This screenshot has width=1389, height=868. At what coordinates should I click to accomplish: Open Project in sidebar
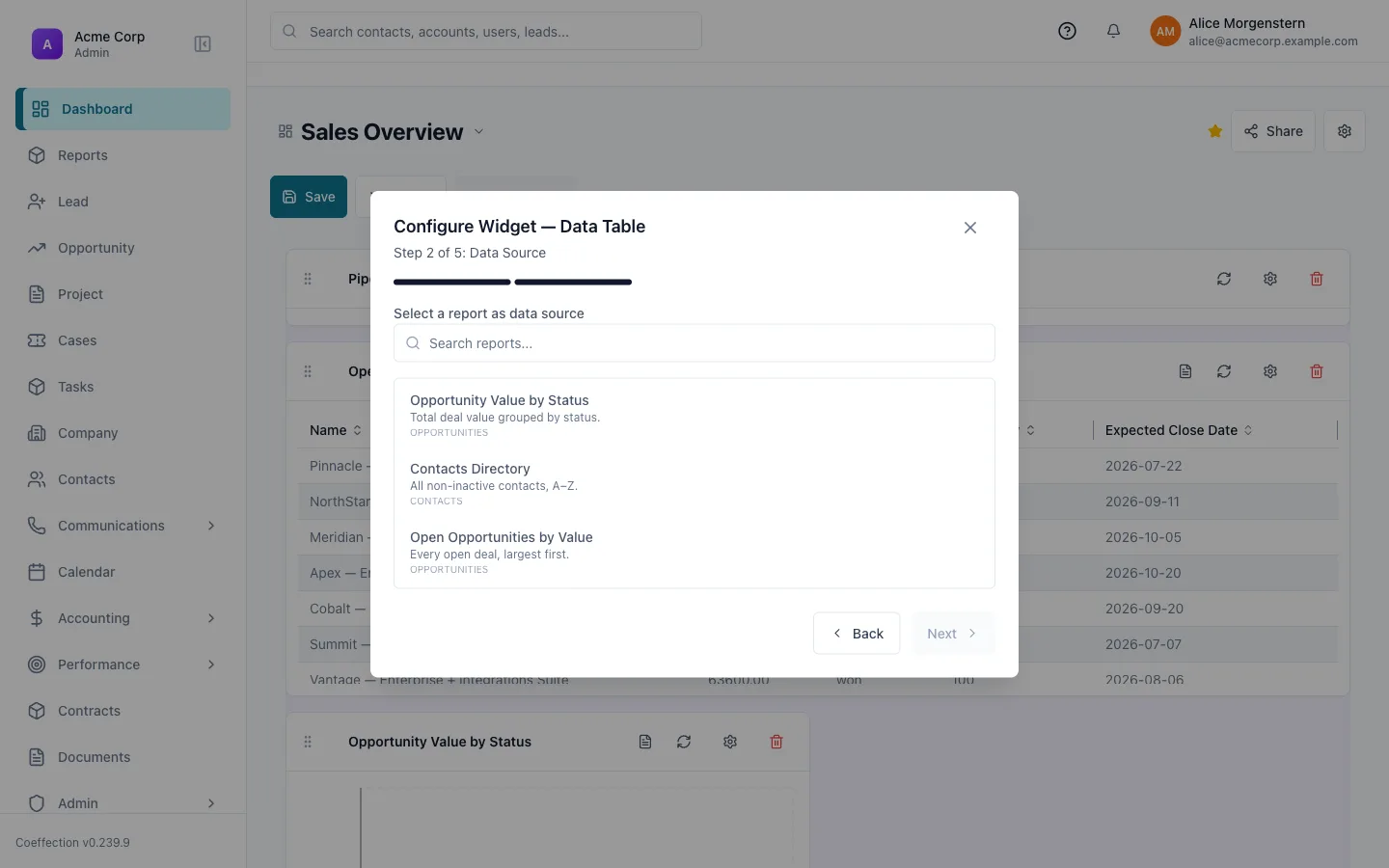(123, 294)
